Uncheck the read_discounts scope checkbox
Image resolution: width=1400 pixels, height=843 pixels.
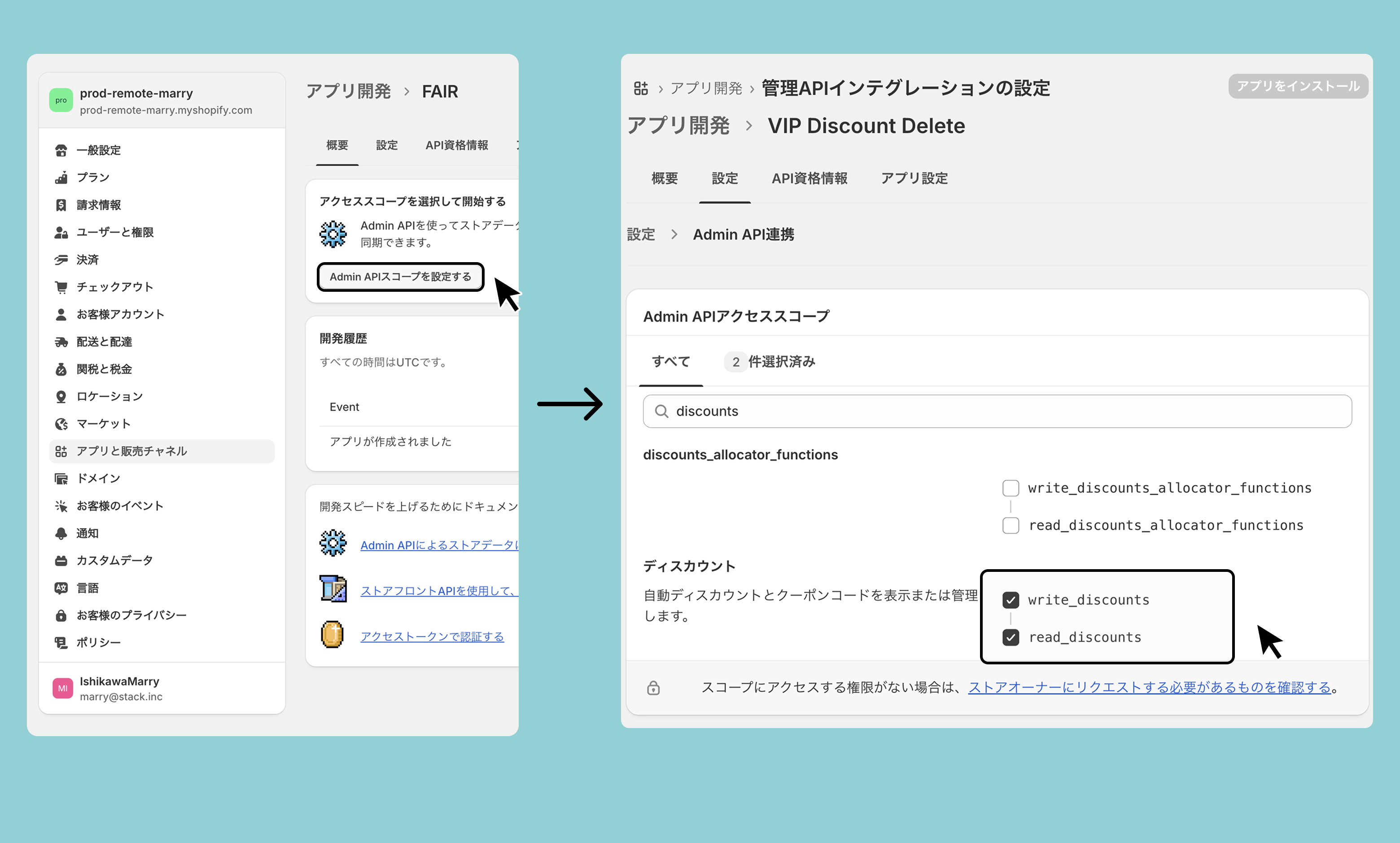[1011, 637]
